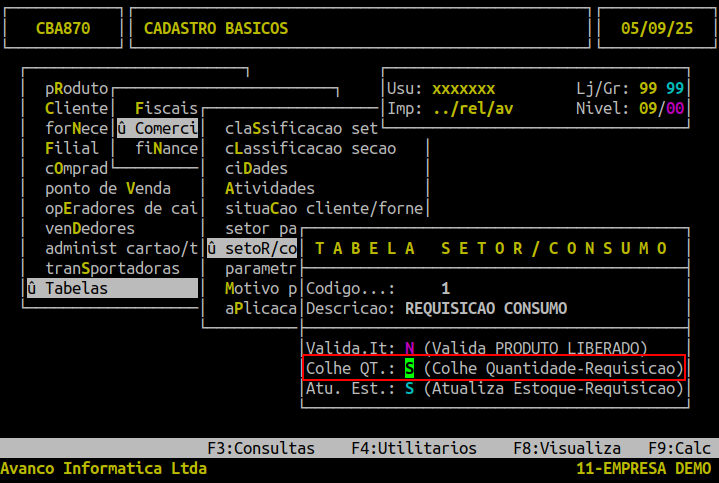Click the CBA870 program code
This screenshot has width=719, height=483.
click(63, 28)
